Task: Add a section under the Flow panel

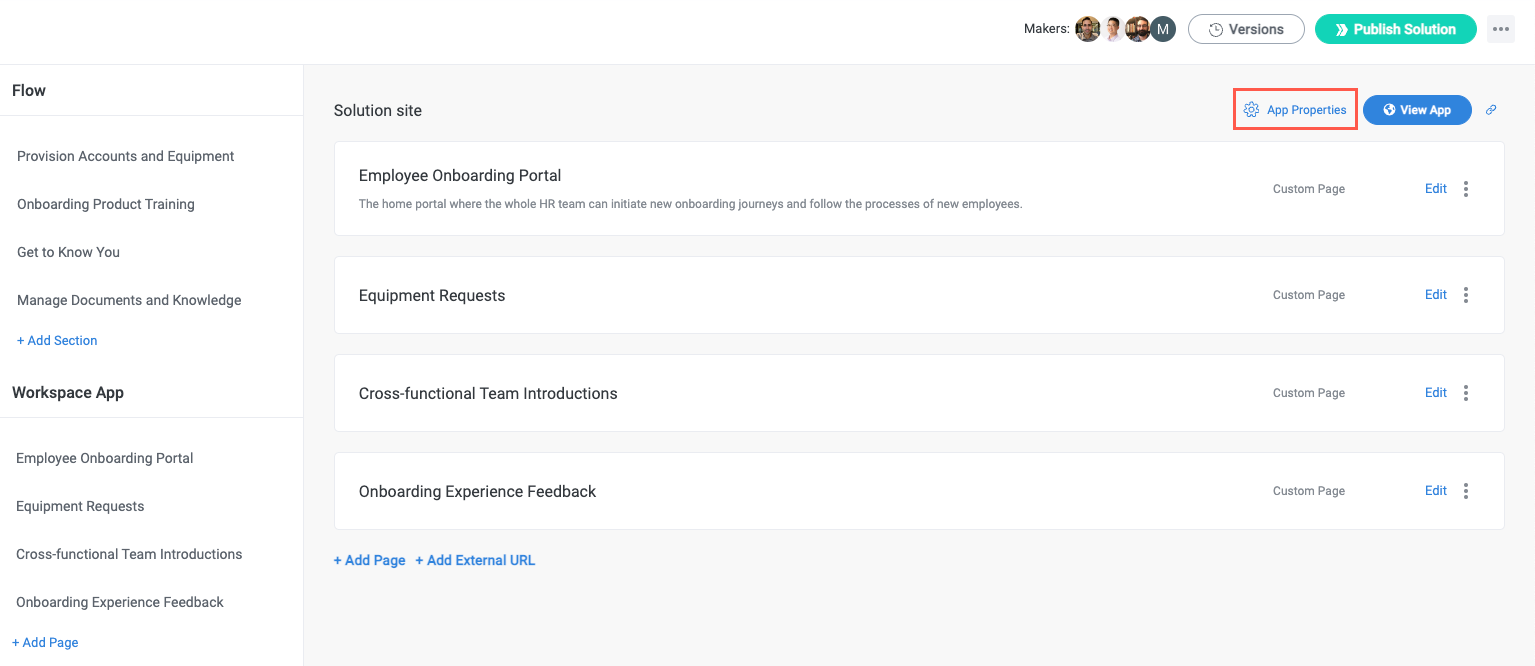Action: (x=57, y=340)
